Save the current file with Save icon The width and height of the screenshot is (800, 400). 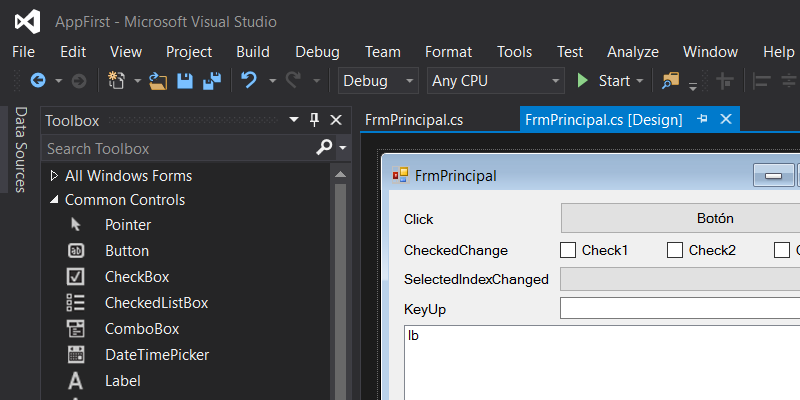pyautogui.click(x=185, y=81)
